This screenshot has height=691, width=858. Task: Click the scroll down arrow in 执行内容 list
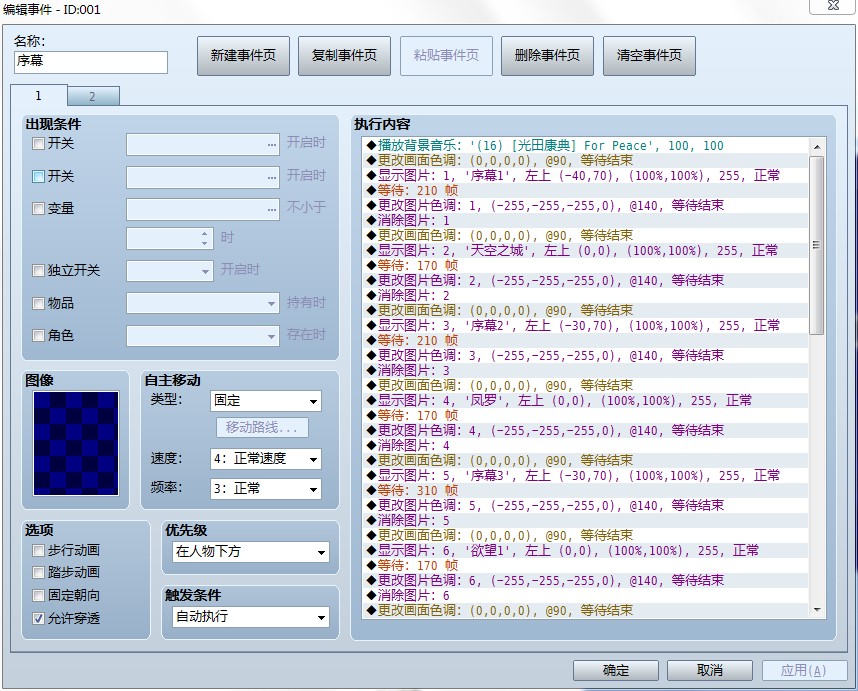point(816,609)
